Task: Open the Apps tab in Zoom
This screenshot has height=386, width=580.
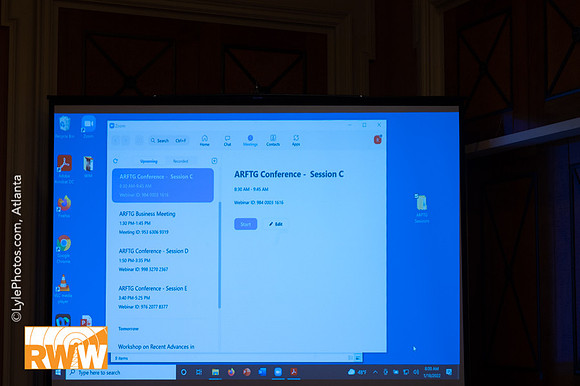Action: coord(296,140)
